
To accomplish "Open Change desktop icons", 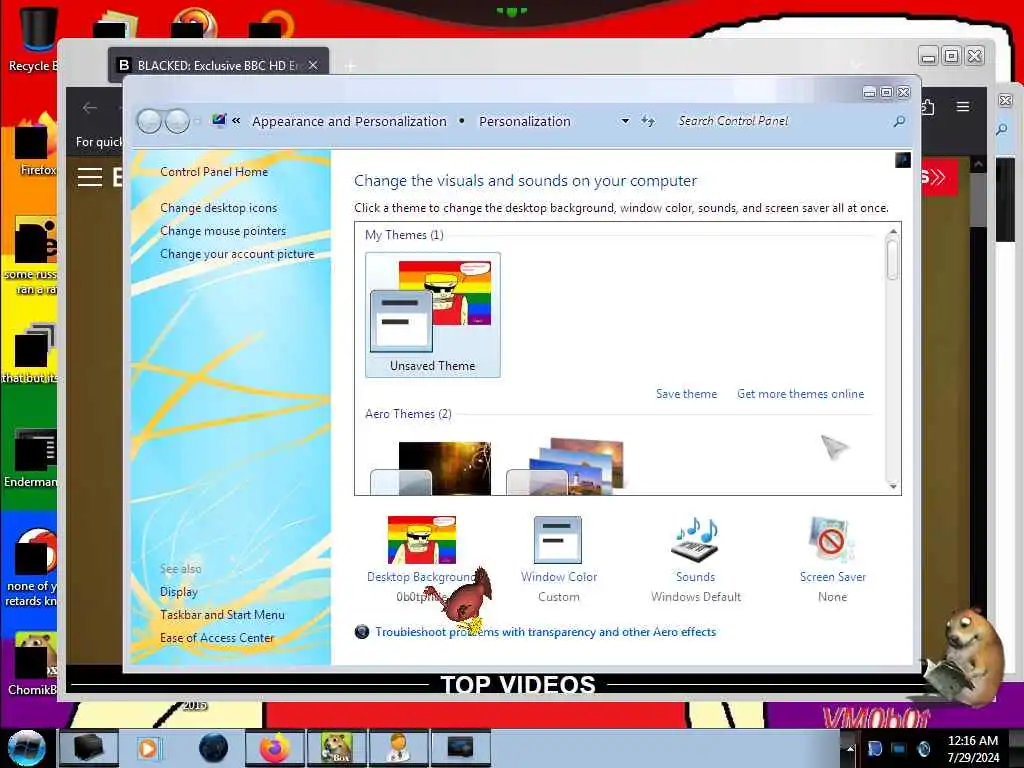I will [218, 208].
